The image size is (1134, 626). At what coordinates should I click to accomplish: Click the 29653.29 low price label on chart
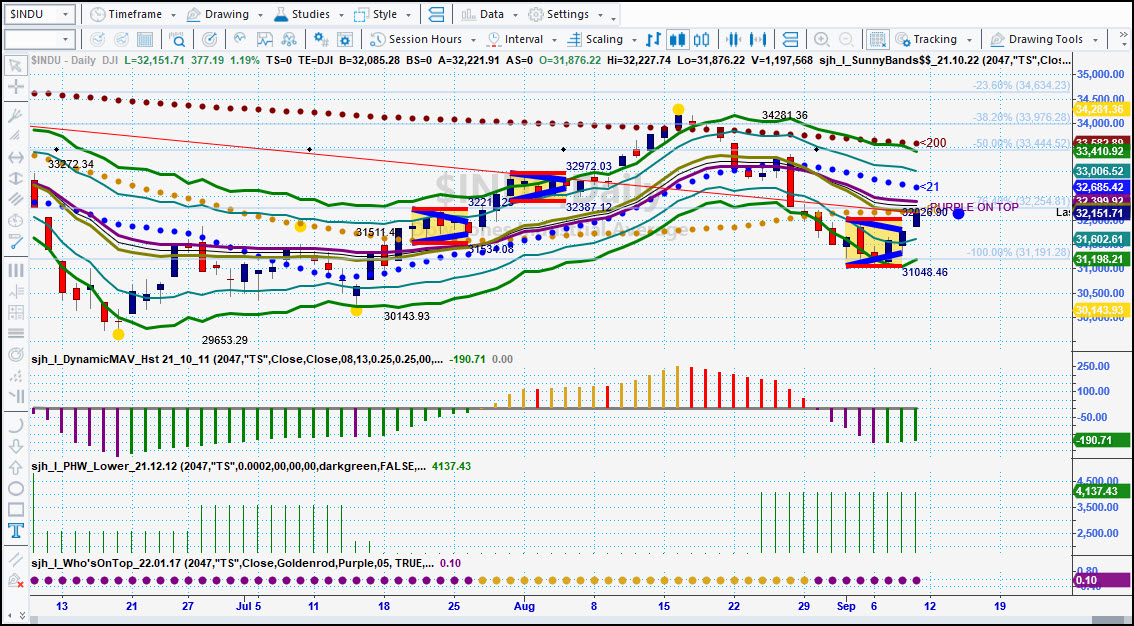[225, 340]
